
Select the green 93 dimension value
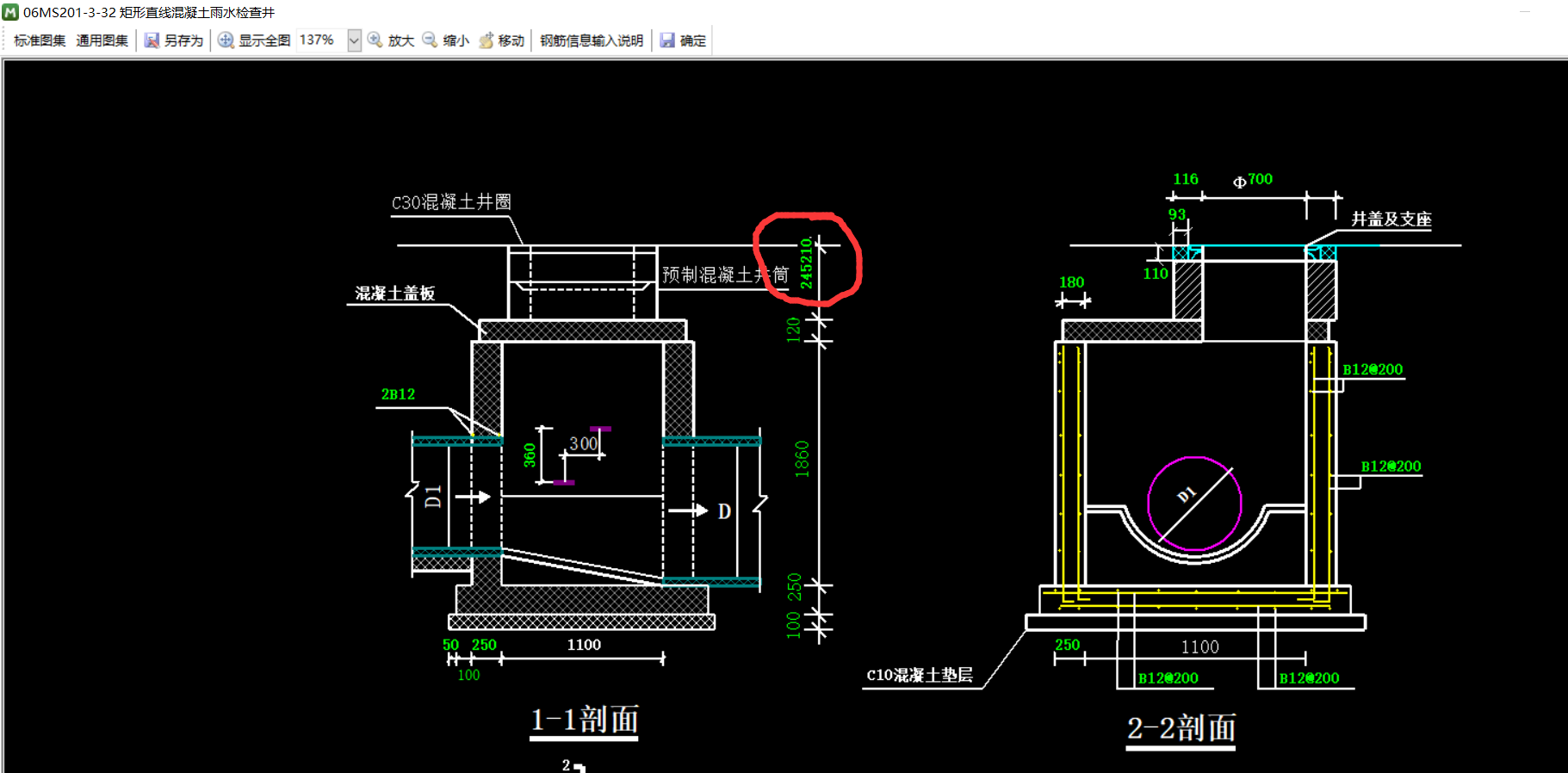[1177, 214]
